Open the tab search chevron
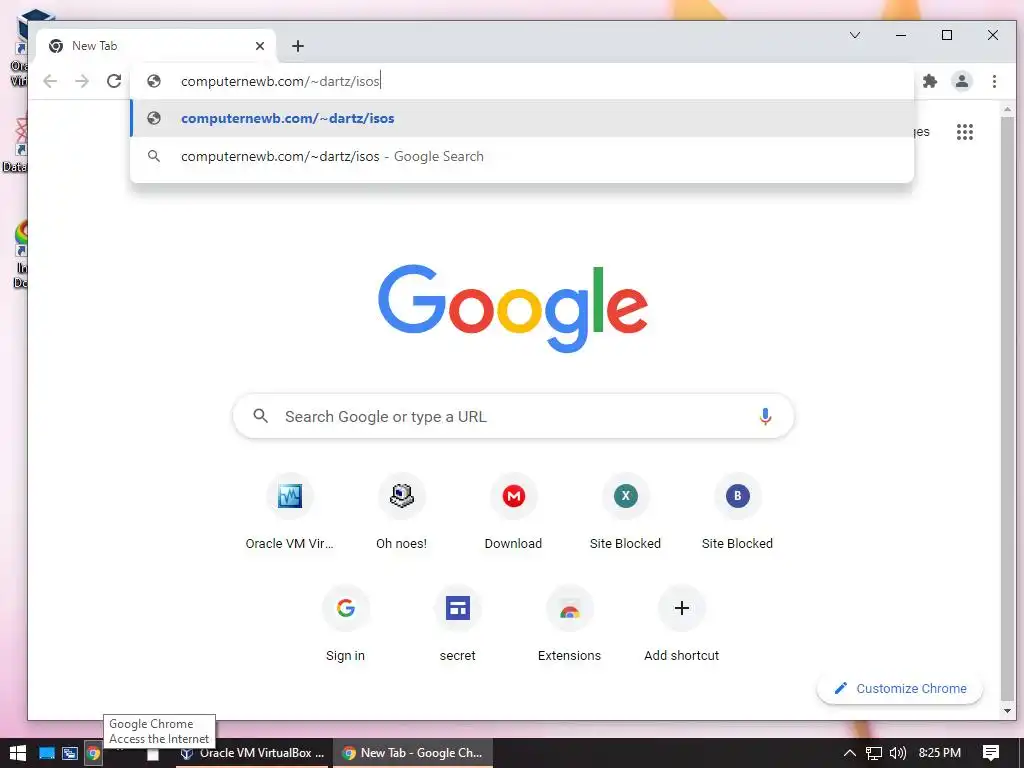The image size is (1024, 768). point(855,35)
